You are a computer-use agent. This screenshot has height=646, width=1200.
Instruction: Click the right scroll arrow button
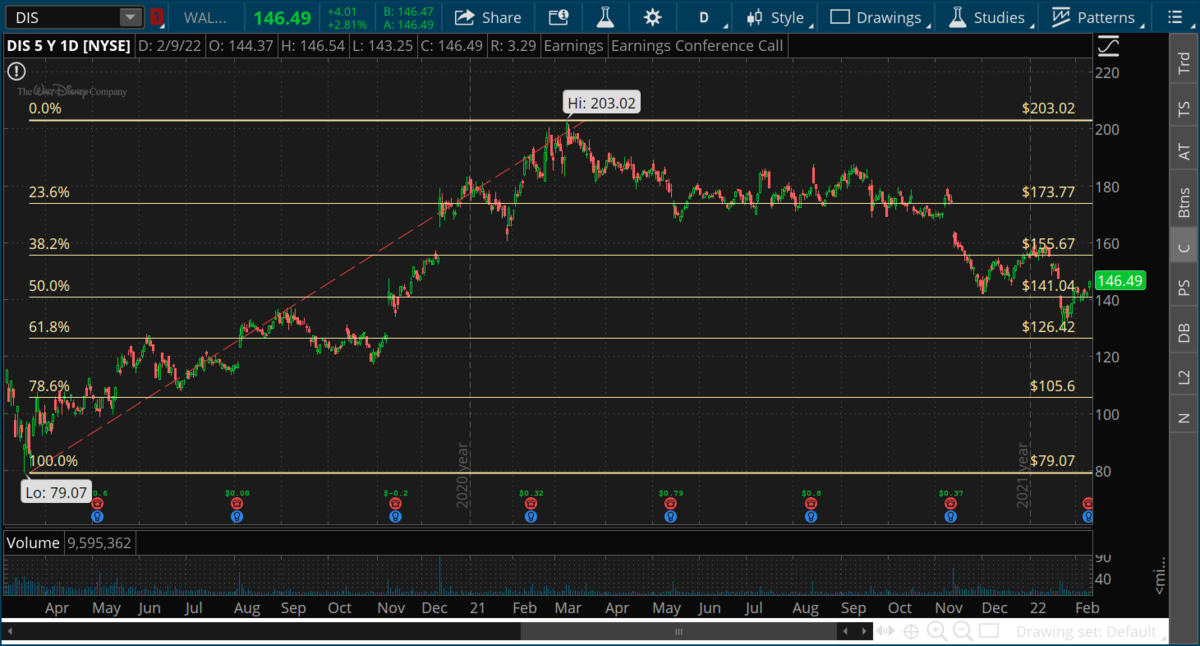tap(863, 631)
